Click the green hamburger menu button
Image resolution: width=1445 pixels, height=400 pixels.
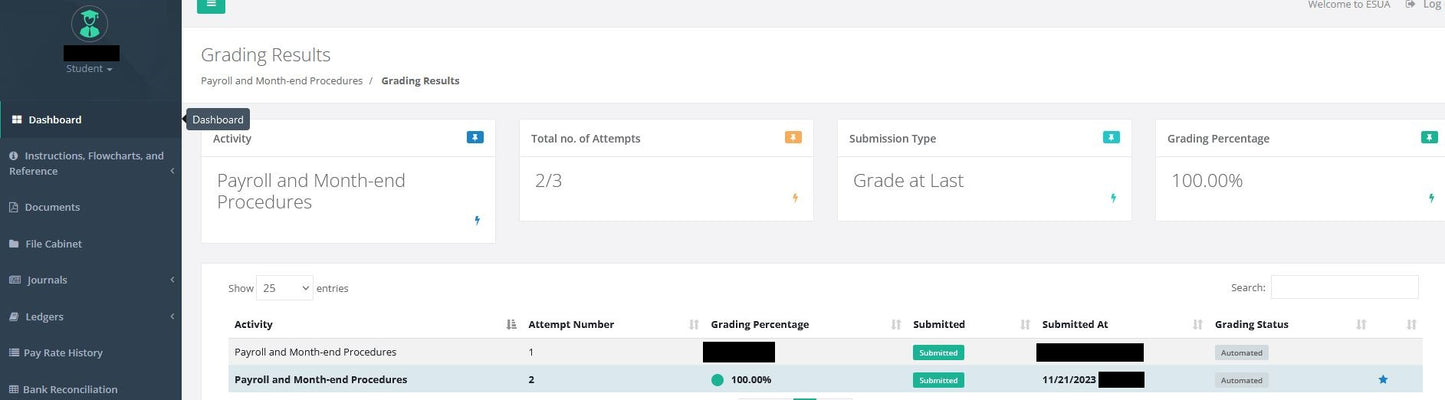click(211, 5)
